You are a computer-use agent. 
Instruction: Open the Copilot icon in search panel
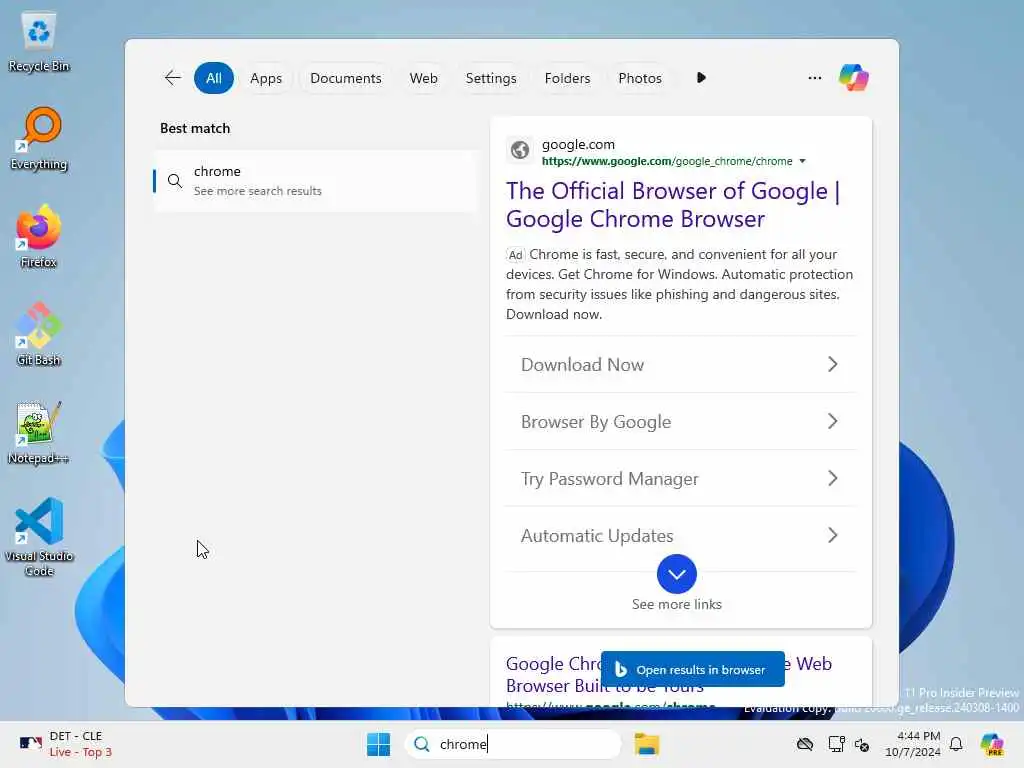pyautogui.click(x=854, y=78)
